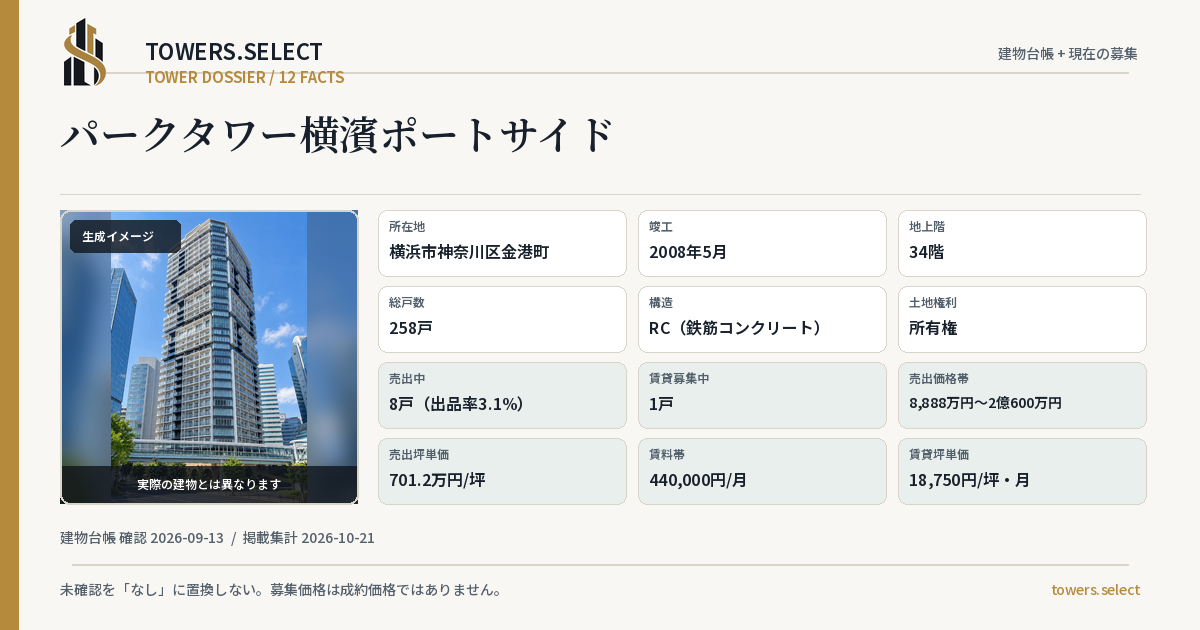Select the 地上階 card showing 34階
The width and height of the screenshot is (1200, 630).
tap(1022, 243)
